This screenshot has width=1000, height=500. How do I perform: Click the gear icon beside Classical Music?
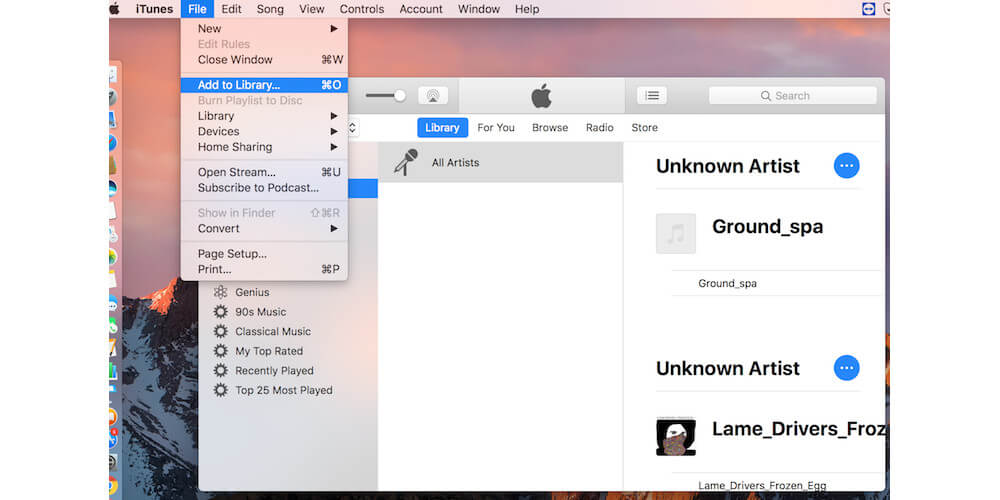pos(221,332)
